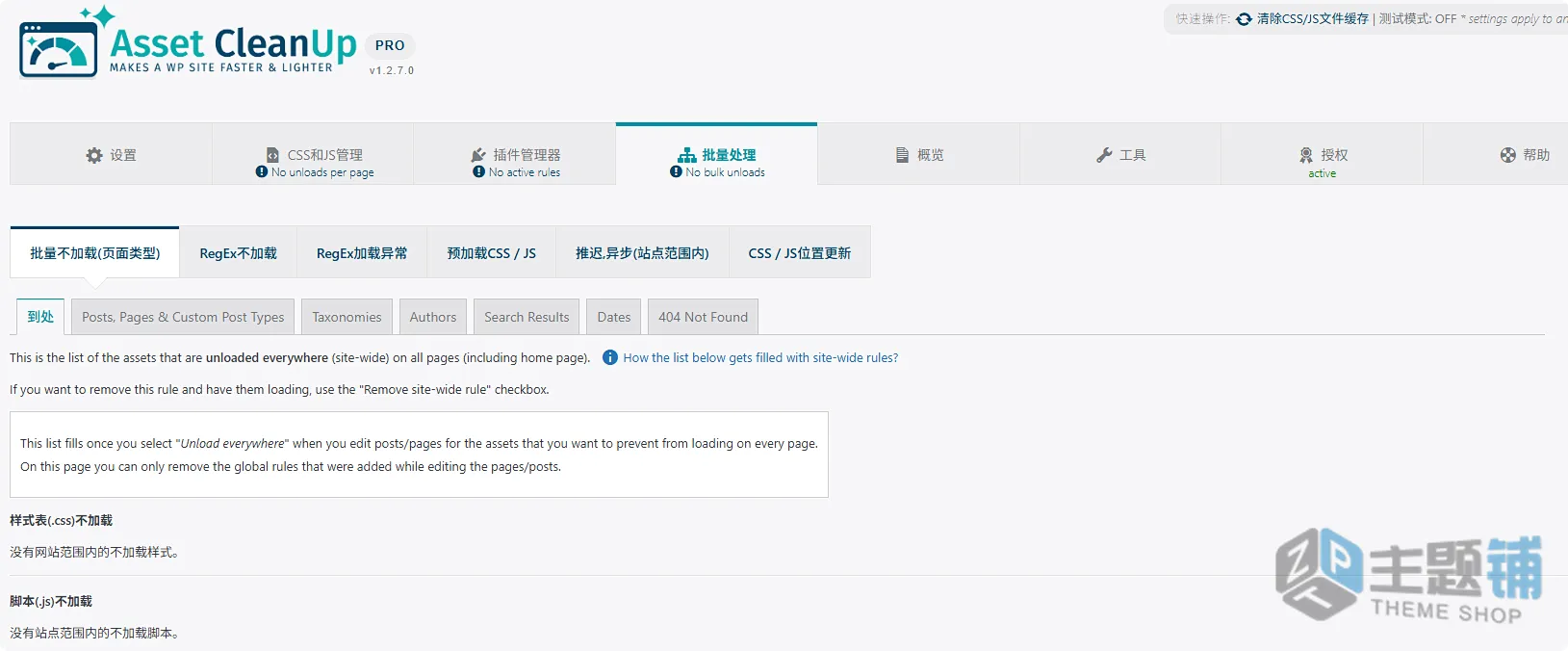Click the exclamation icon next to No active rules
The width and height of the screenshot is (1568, 651).
tap(479, 172)
